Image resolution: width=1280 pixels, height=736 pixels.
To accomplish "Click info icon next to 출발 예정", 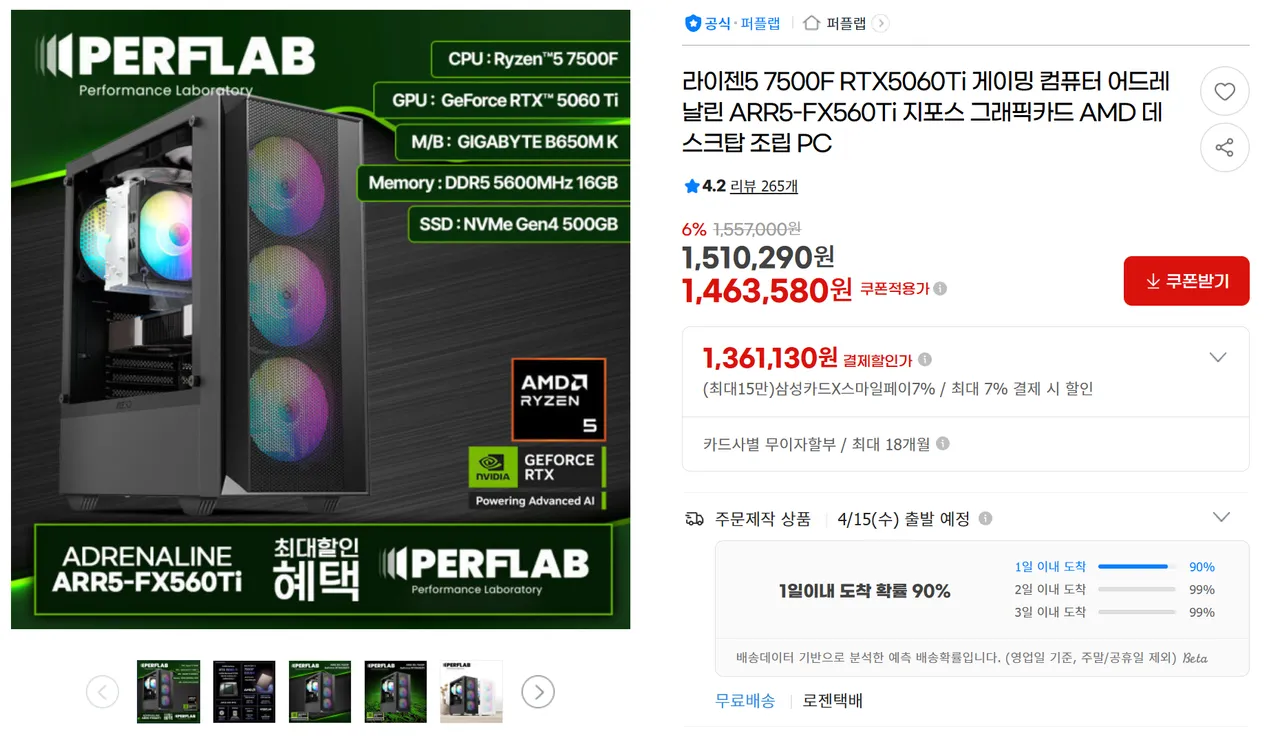I will click(x=985, y=519).
